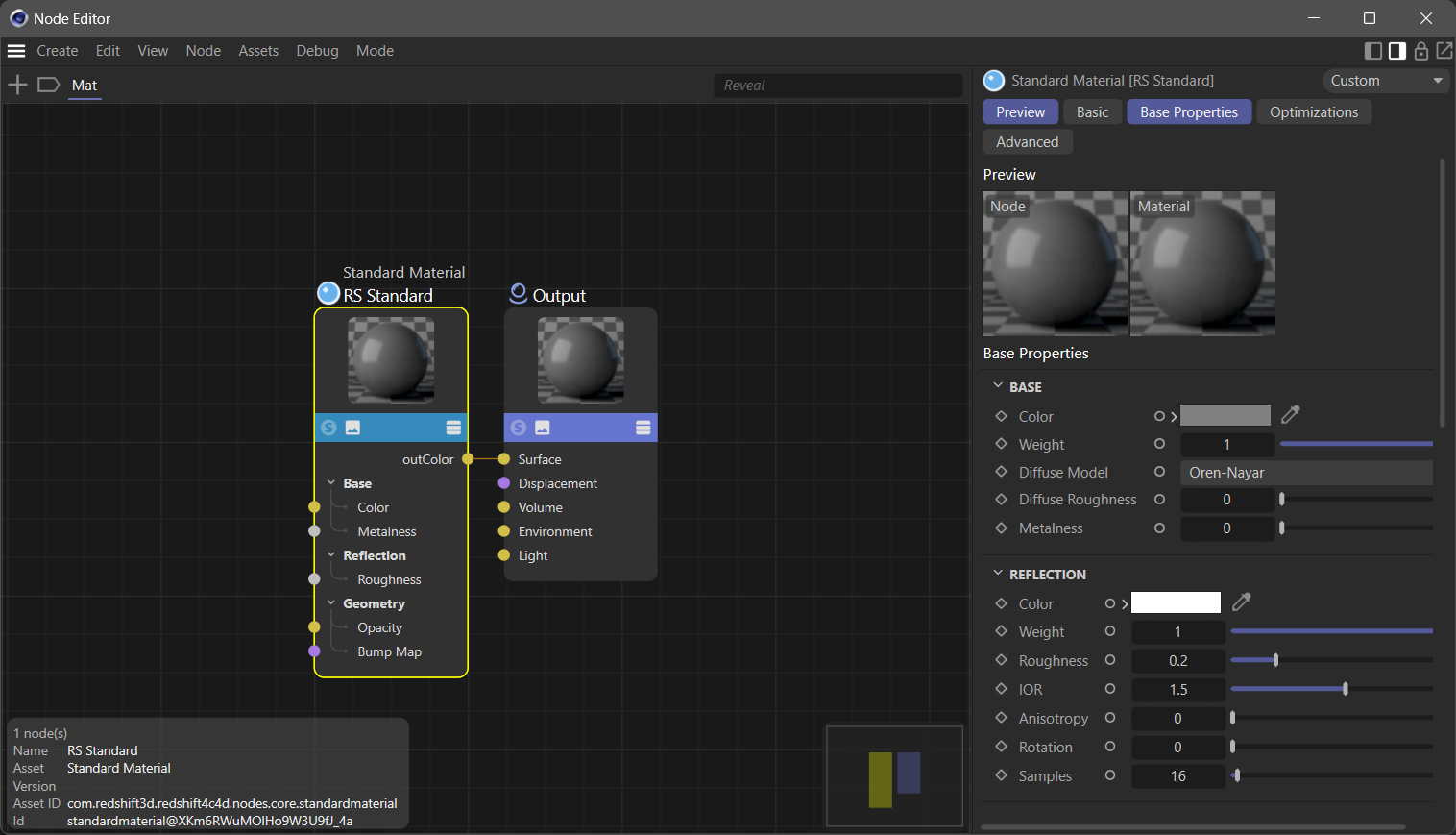Click the navigator minimap overview

coord(895,776)
